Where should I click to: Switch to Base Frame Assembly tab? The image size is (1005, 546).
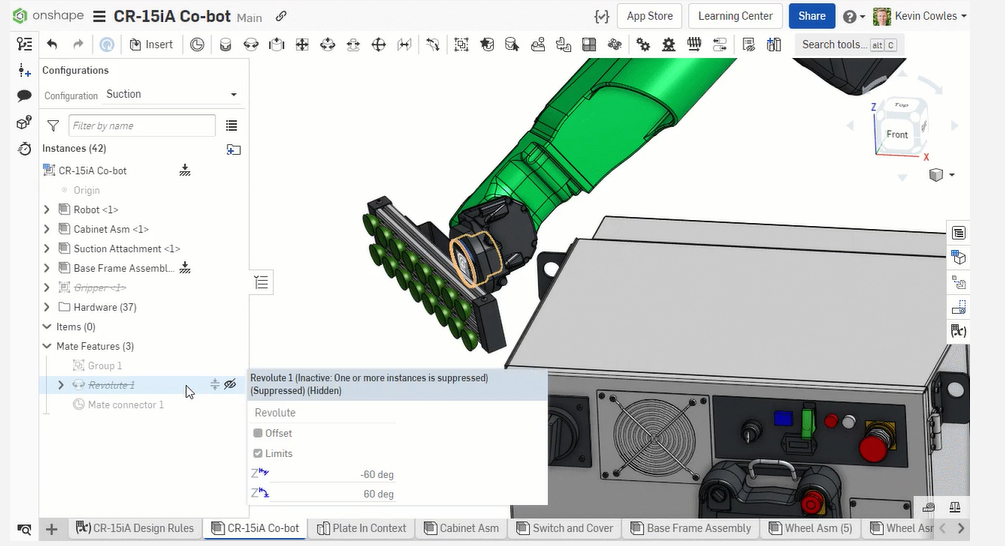coord(690,528)
